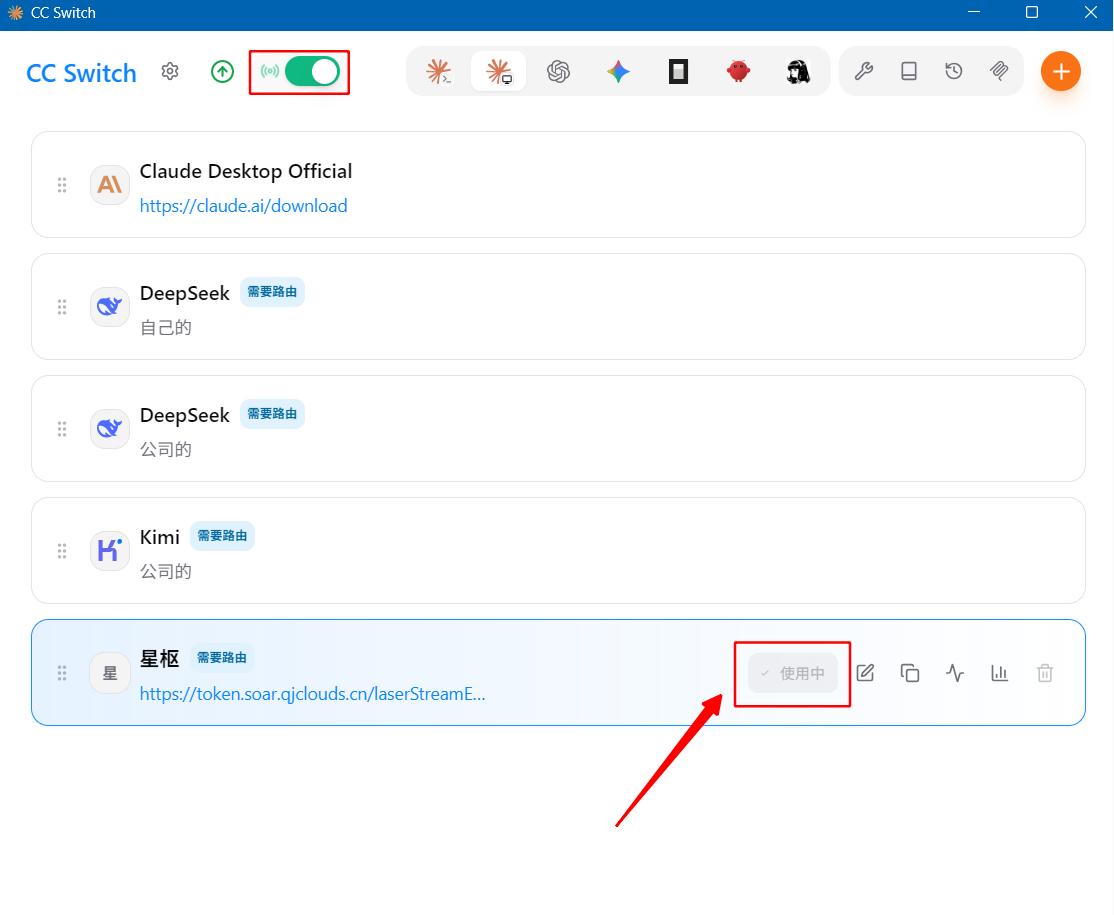Select the red round mascot app tab

point(738,71)
